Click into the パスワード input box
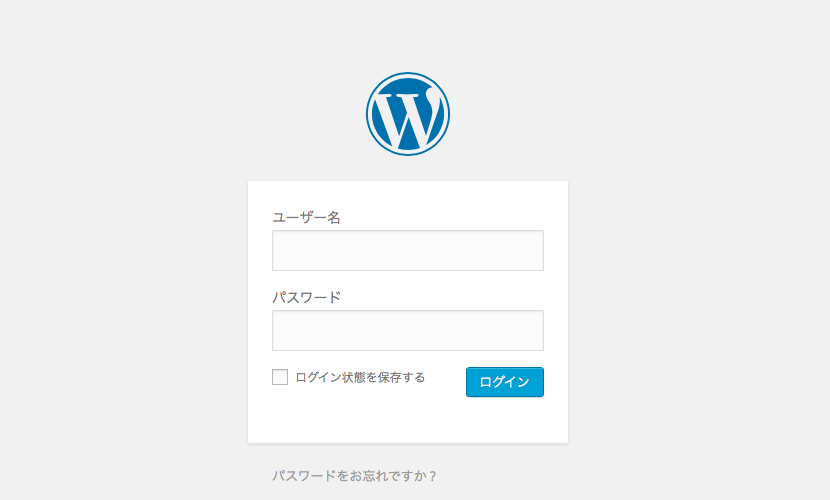 pyautogui.click(x=408, y=330)
